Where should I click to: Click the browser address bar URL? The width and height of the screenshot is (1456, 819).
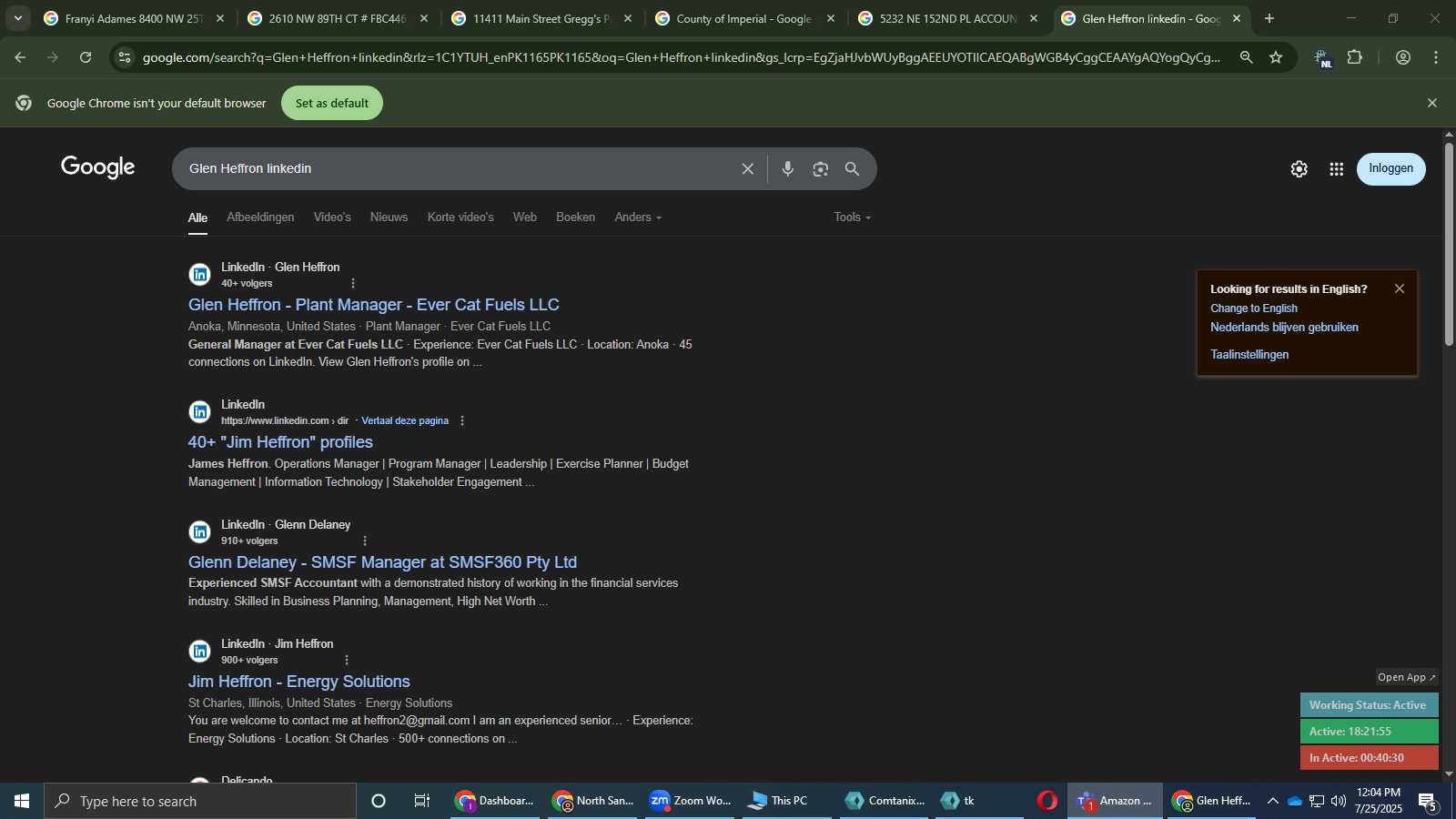tap(681, 57)
